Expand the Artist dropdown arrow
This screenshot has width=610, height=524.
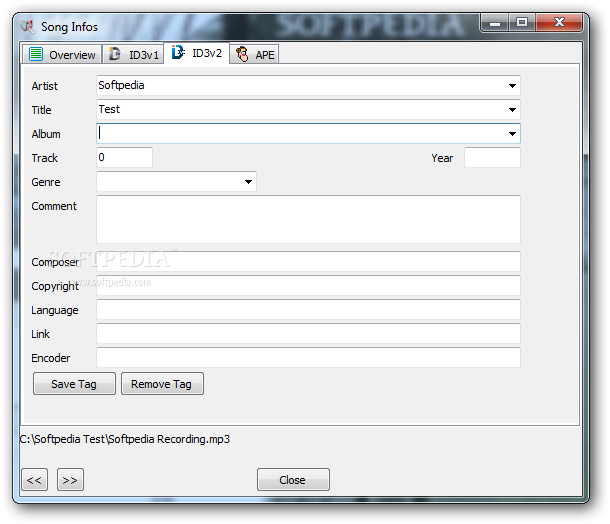tap(512, 86)
